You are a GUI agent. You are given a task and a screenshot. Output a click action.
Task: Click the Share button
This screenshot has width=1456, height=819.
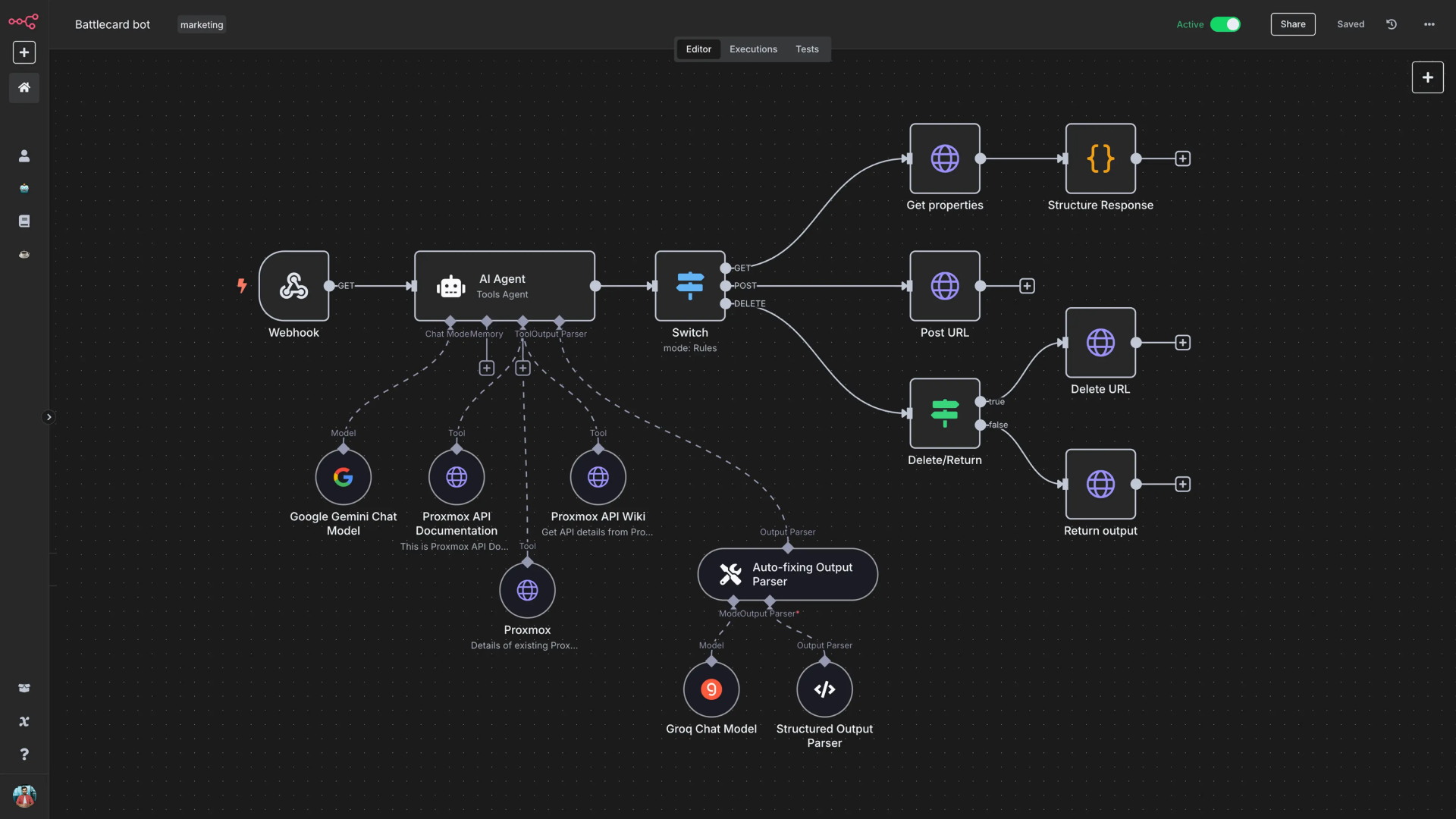(1293, 24)
